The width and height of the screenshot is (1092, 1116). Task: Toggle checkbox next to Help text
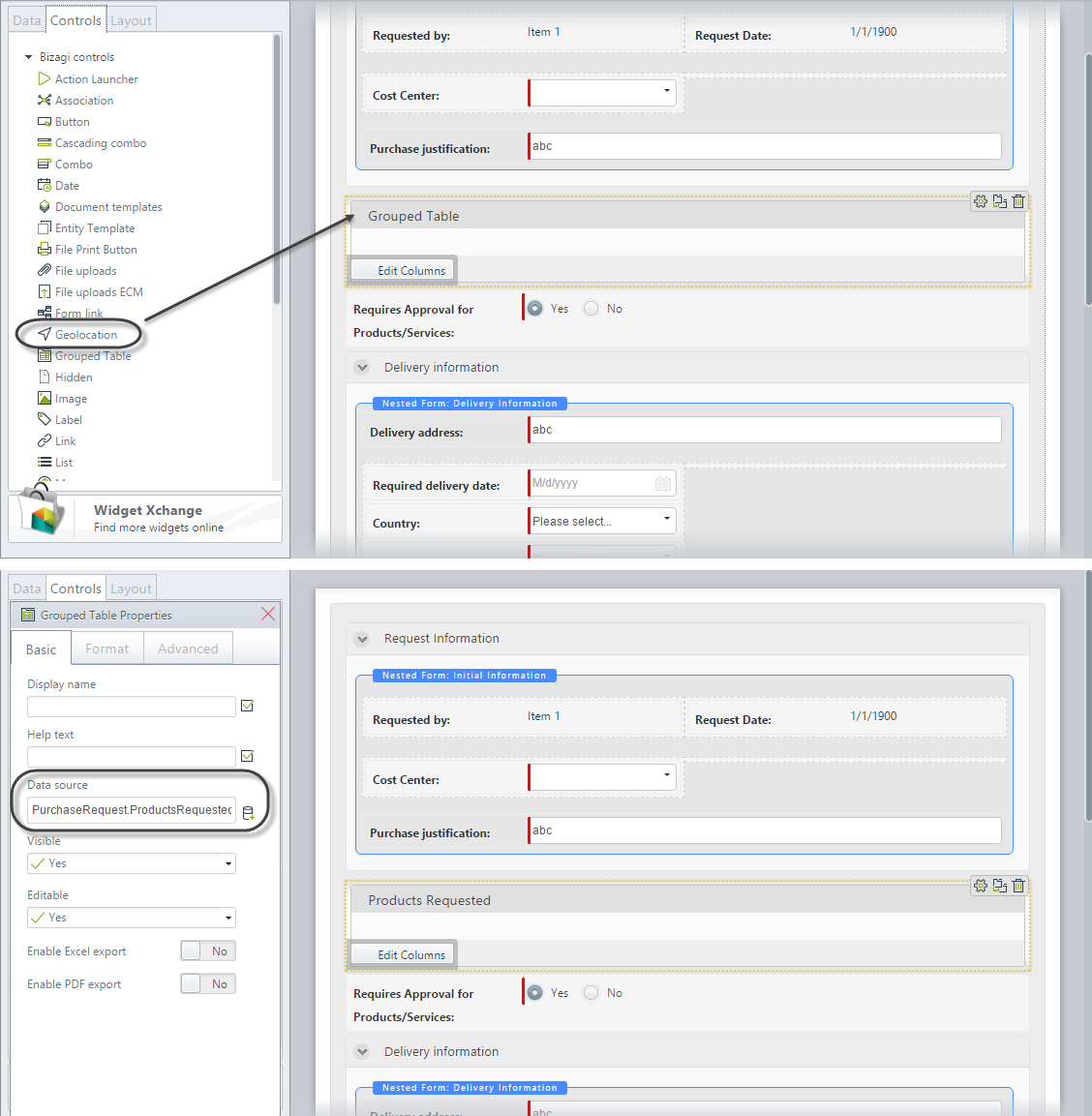click(x=247, y=756)
